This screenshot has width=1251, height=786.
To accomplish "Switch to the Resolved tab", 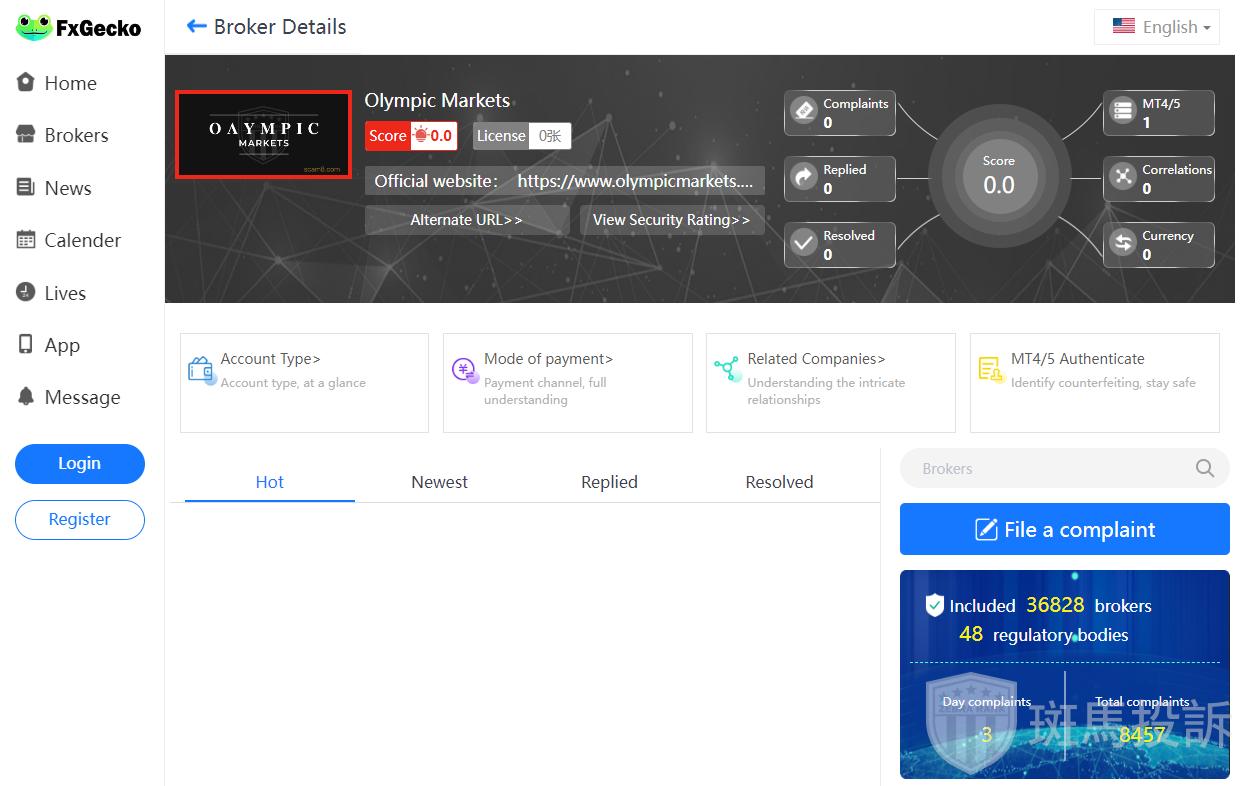I will tap(779, 482).
